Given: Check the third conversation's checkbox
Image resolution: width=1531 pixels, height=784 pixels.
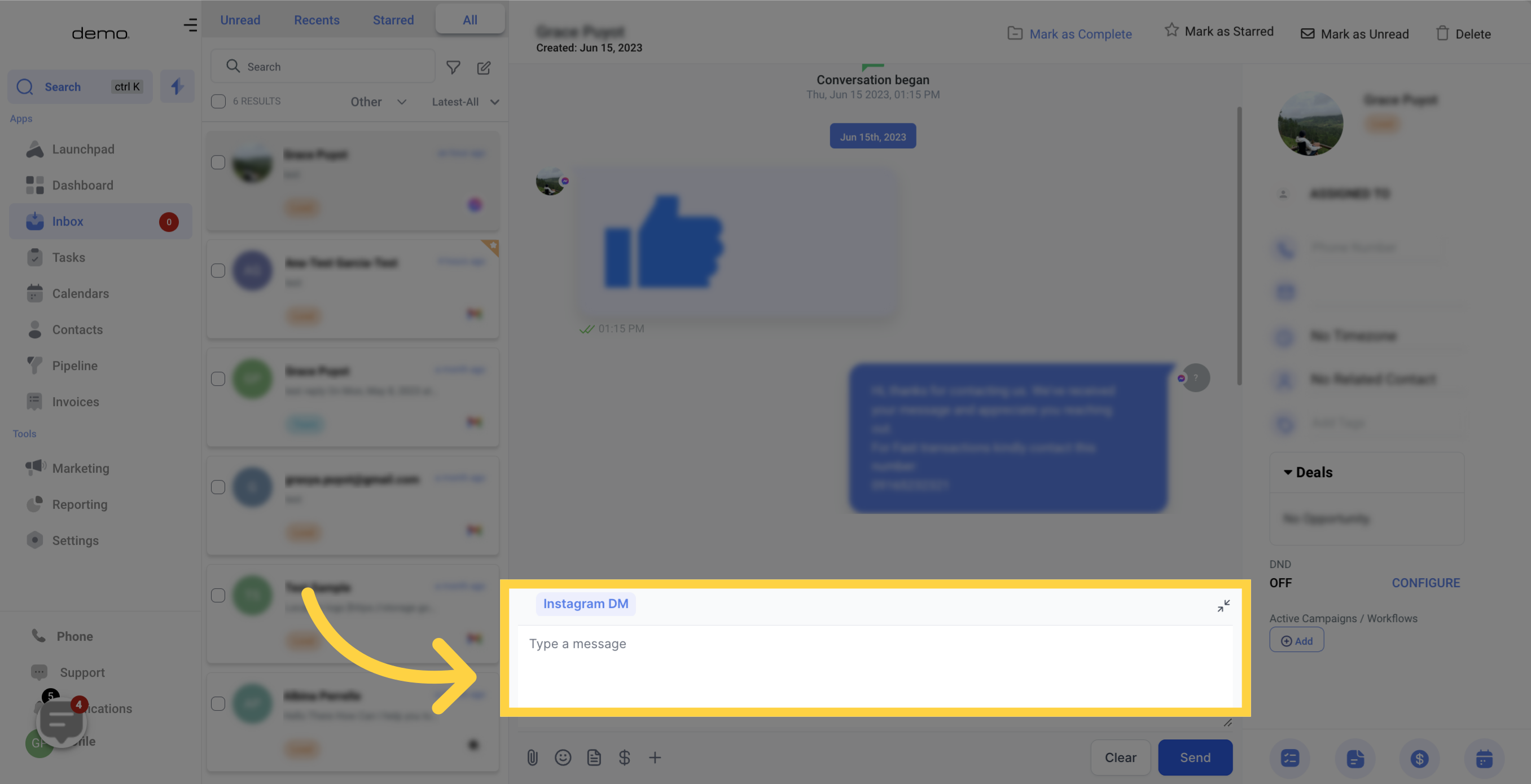Looking at the screenshot, I should [x=218, y=379].
